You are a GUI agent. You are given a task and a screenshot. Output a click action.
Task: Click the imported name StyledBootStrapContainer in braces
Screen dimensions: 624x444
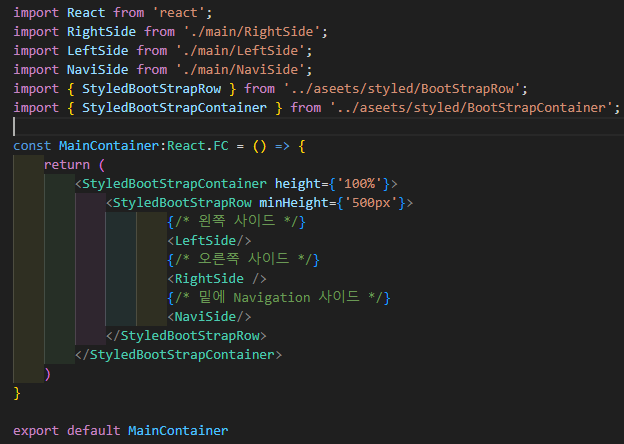point(174,108)
